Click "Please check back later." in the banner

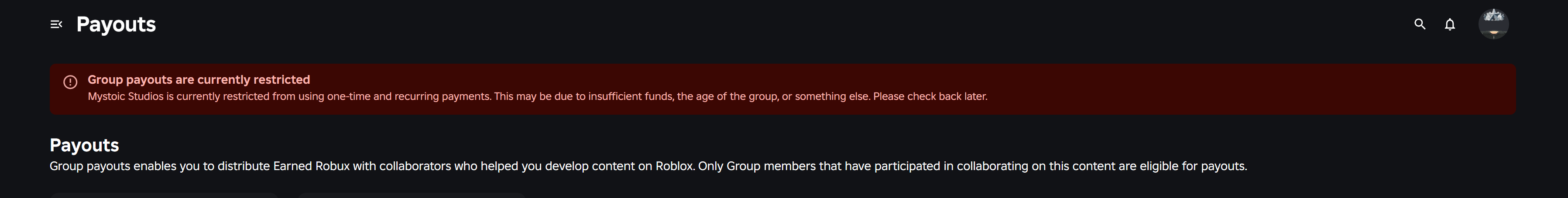tap(930, 96)
